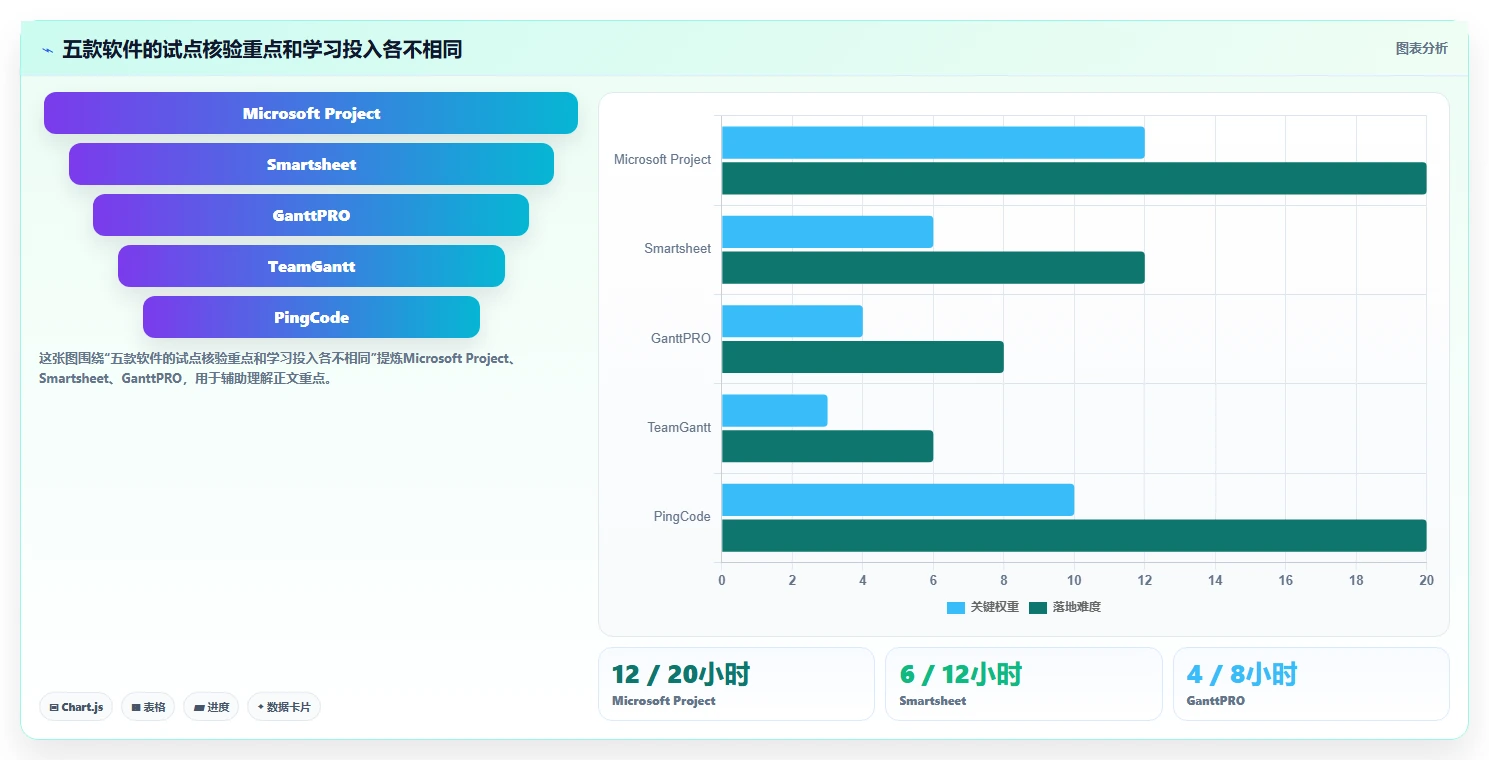Toggle the 落地难度 legend color box
This screenshot has height=760, width=1489.
[1038, 607]
